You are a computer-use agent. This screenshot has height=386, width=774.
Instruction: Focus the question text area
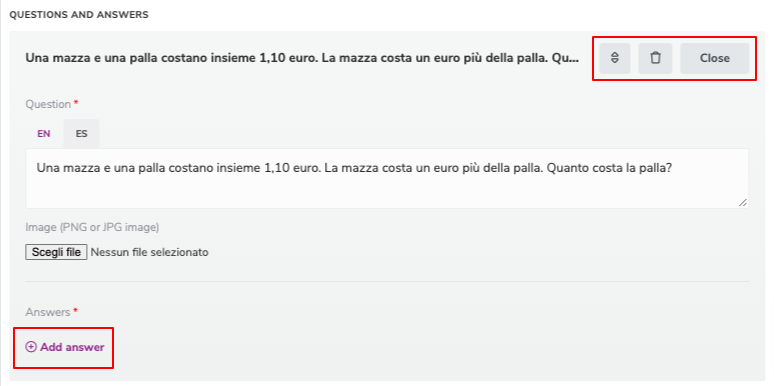click(x=387, y=178)
